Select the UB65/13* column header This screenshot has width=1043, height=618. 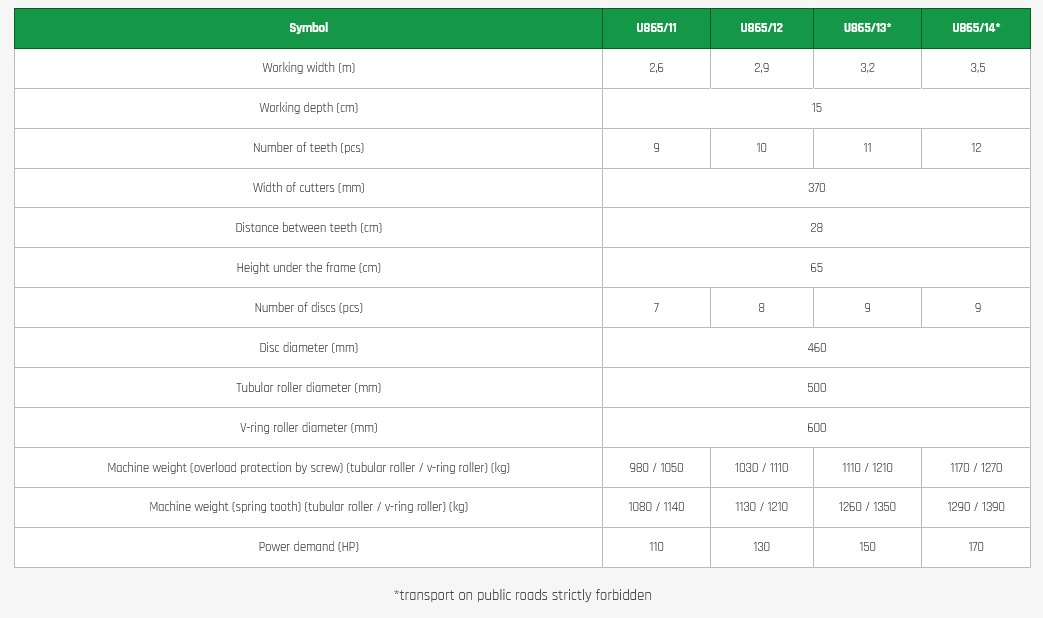867,28
